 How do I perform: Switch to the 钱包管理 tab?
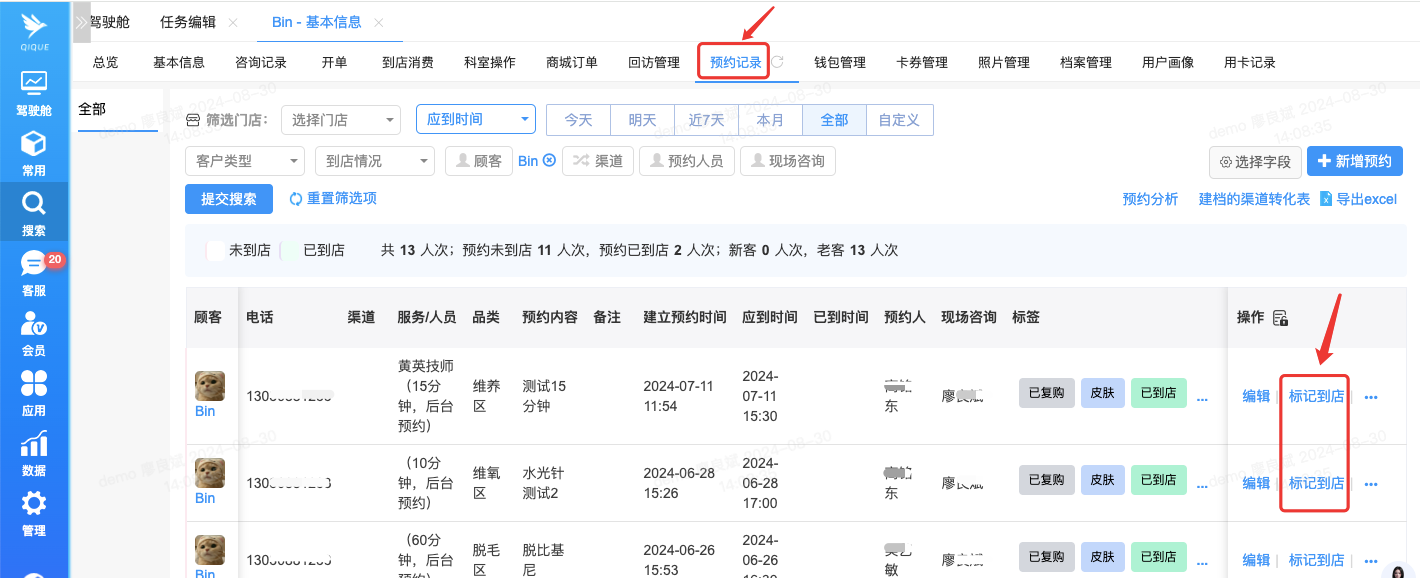point(840,62)
